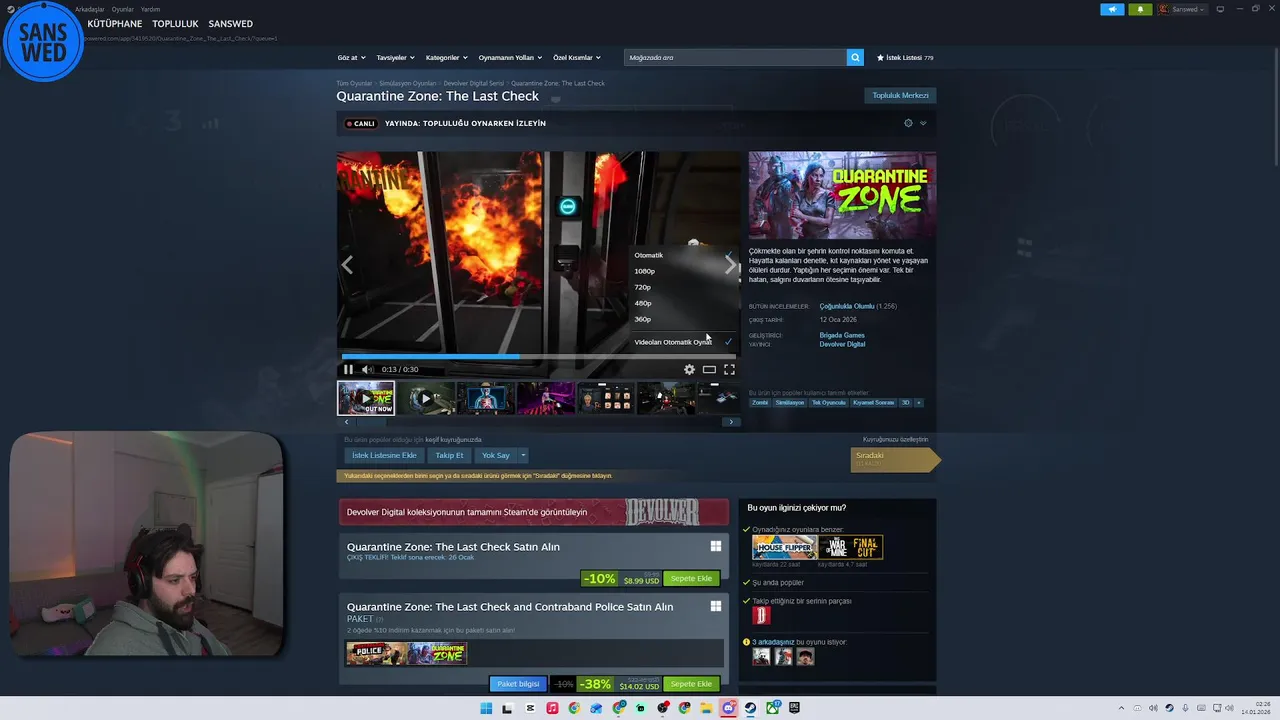Go to next media with right arrow
The image size is (1280, 720).
[730, 265]
